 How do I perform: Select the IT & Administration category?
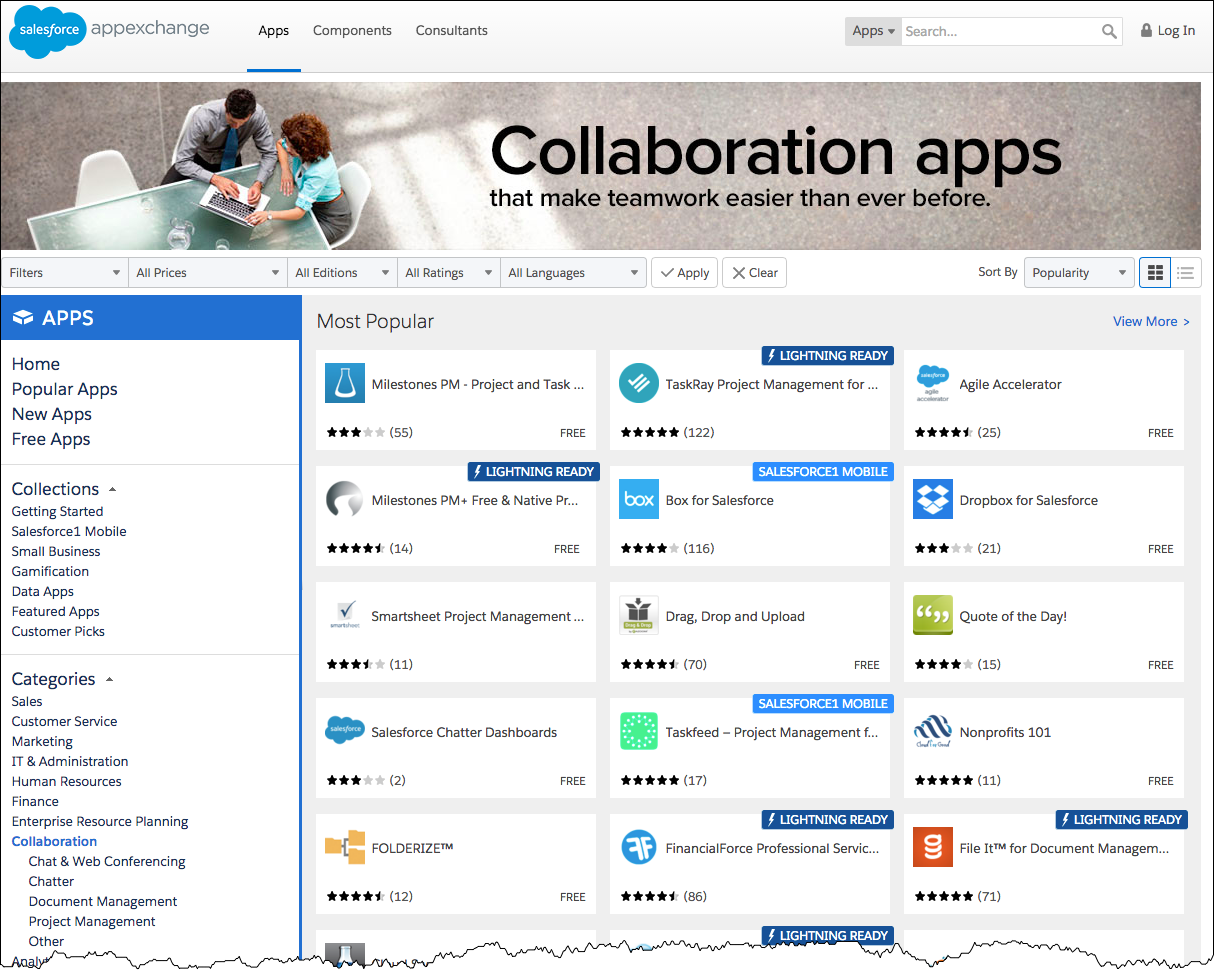[x=70, y=761]
